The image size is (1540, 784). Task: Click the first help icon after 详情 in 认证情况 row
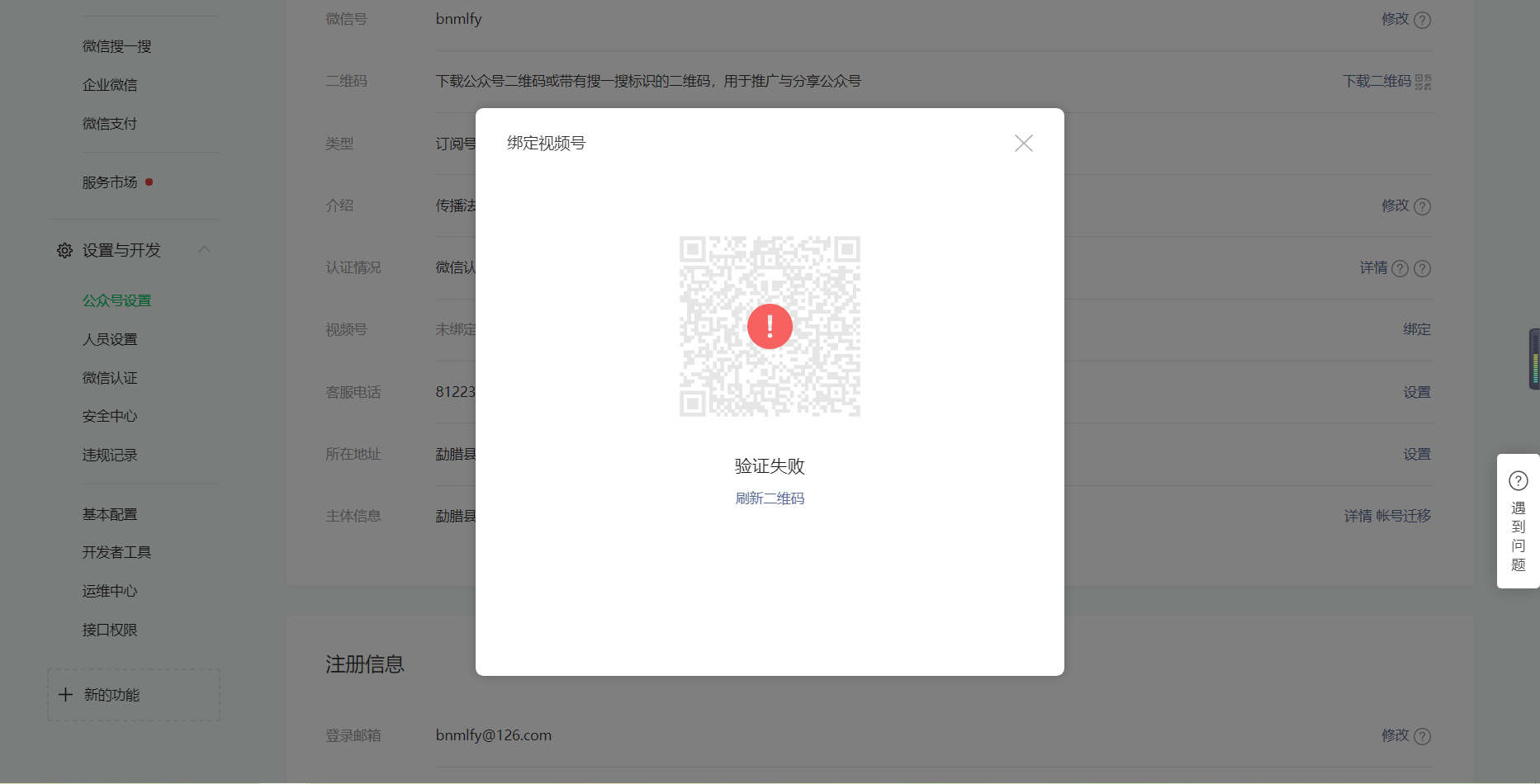point(1400,268)
